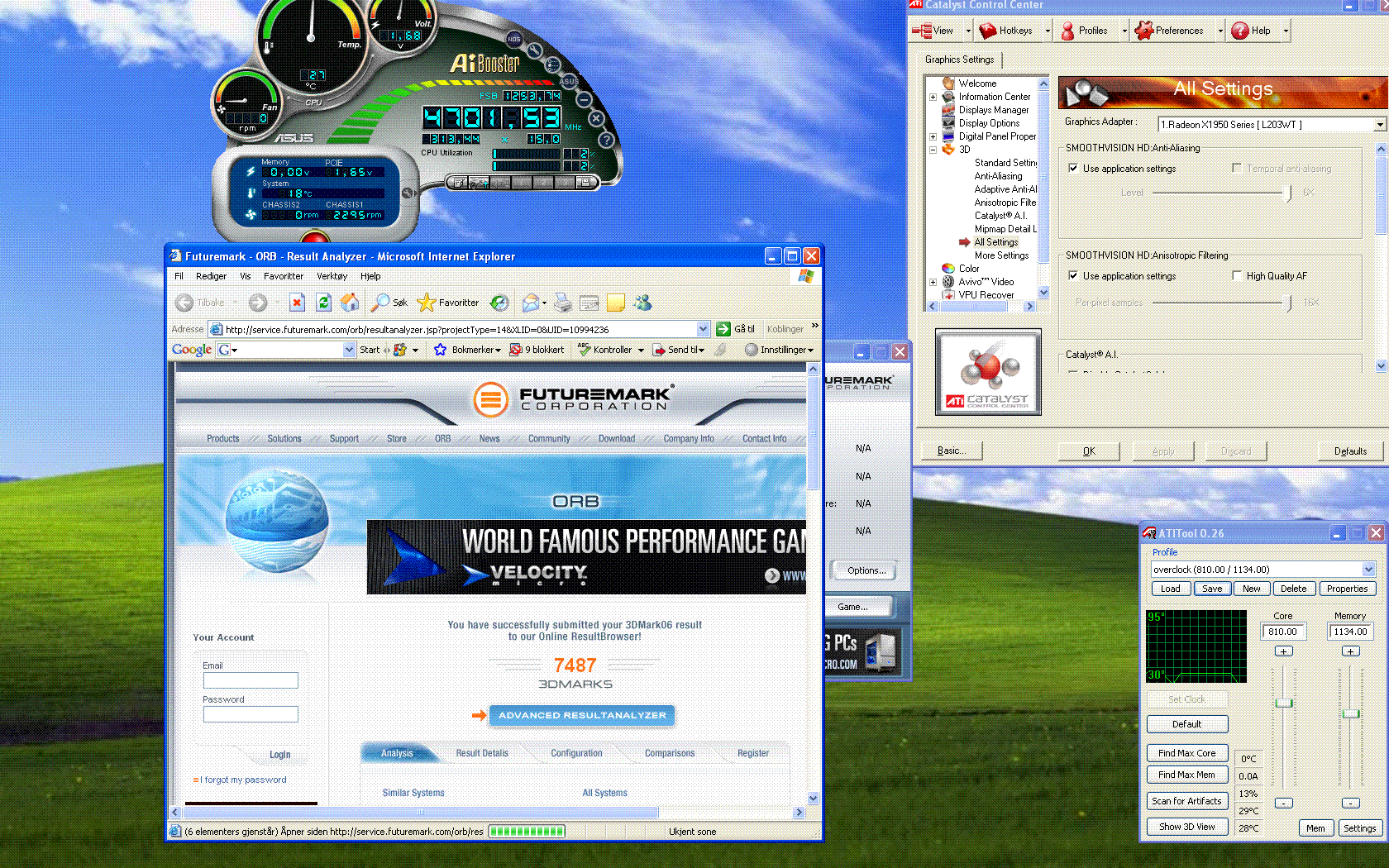Click Show 3D View in ATITool
Viewport: 1389px width, 868px height.
coord(1186,827)
